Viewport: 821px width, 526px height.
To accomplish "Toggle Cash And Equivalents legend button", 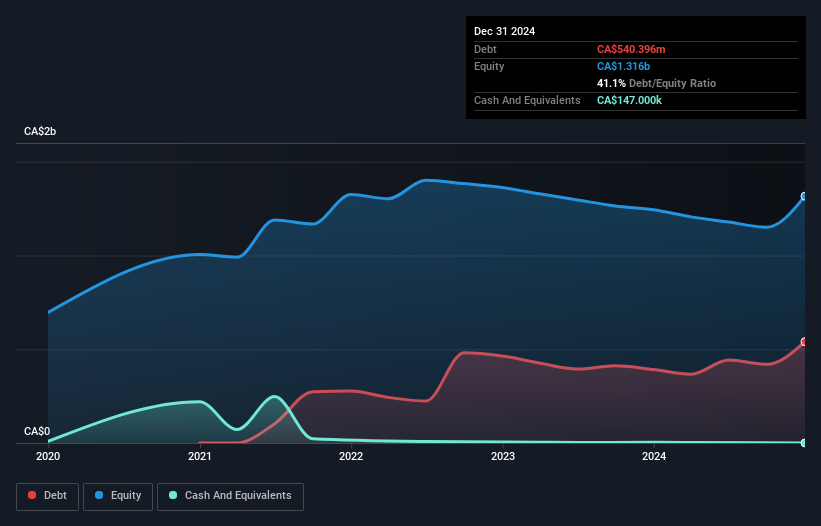I will click(230, 496).
